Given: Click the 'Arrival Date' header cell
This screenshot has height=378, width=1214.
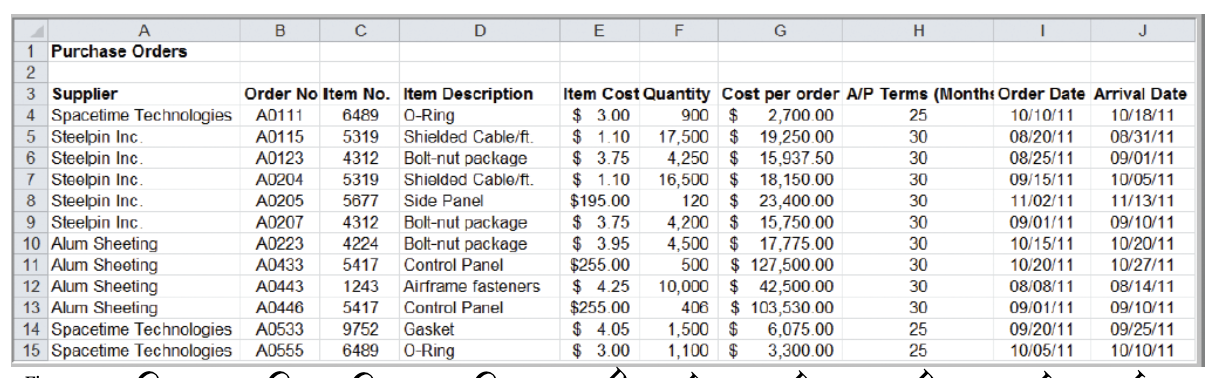Looking at the screenshot, I should tap(1140, 94).
